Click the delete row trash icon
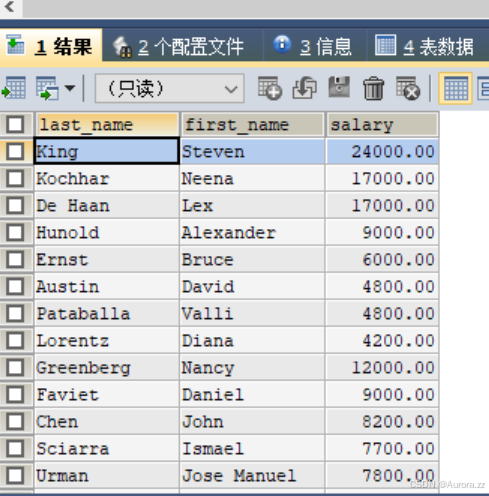This screenshot has width=489, height=496. pos(373,88)
